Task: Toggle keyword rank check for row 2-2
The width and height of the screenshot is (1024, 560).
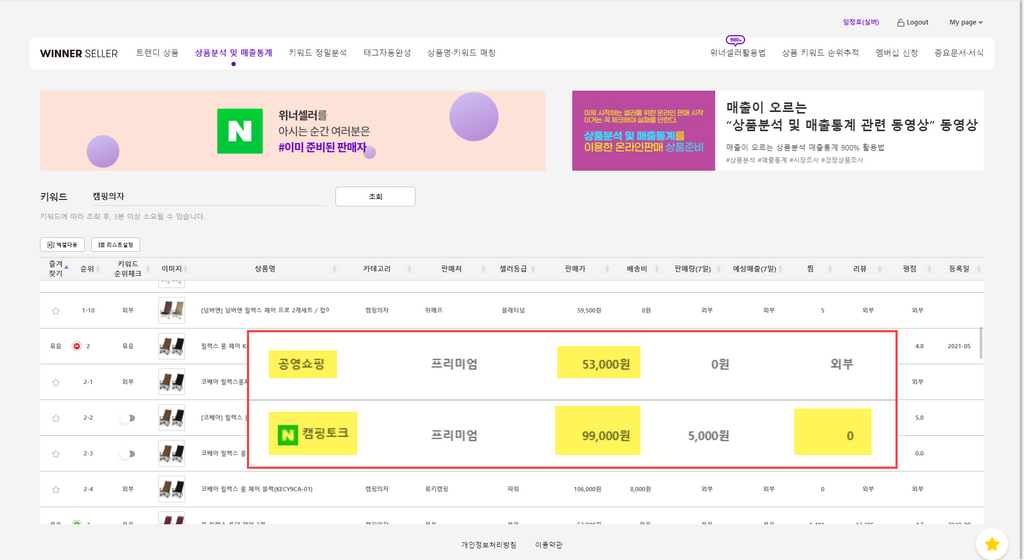Action: click(128, 418)
